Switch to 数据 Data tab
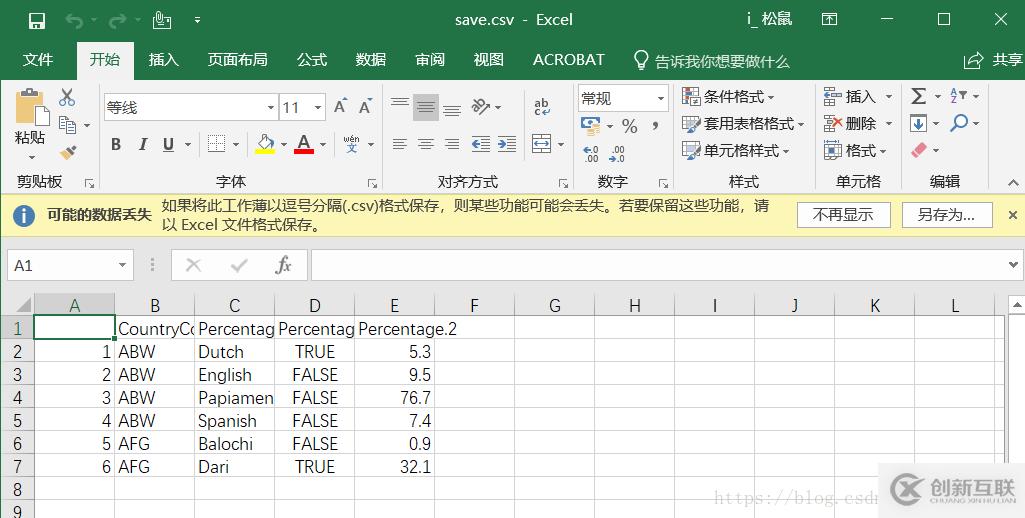The height and width of the screenshot is (518, 1025). click(x=371, y=60)
